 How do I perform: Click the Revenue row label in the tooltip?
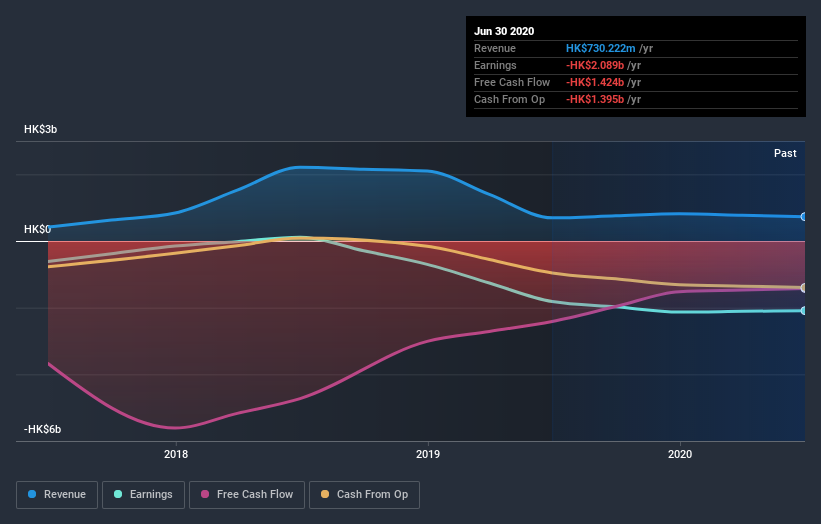[x=495, y=48]
